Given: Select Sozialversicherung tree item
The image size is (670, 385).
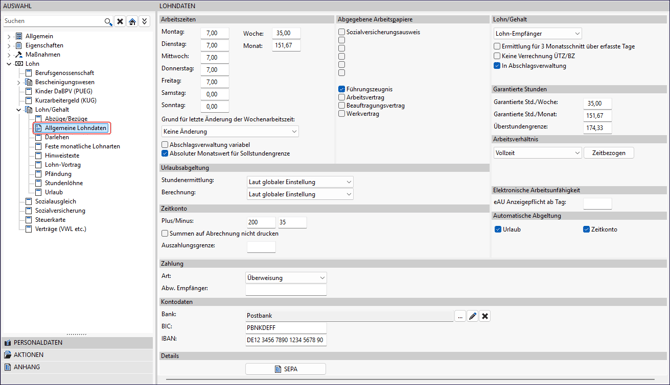Looking at the screenshot, I should [x=60, y=211].
